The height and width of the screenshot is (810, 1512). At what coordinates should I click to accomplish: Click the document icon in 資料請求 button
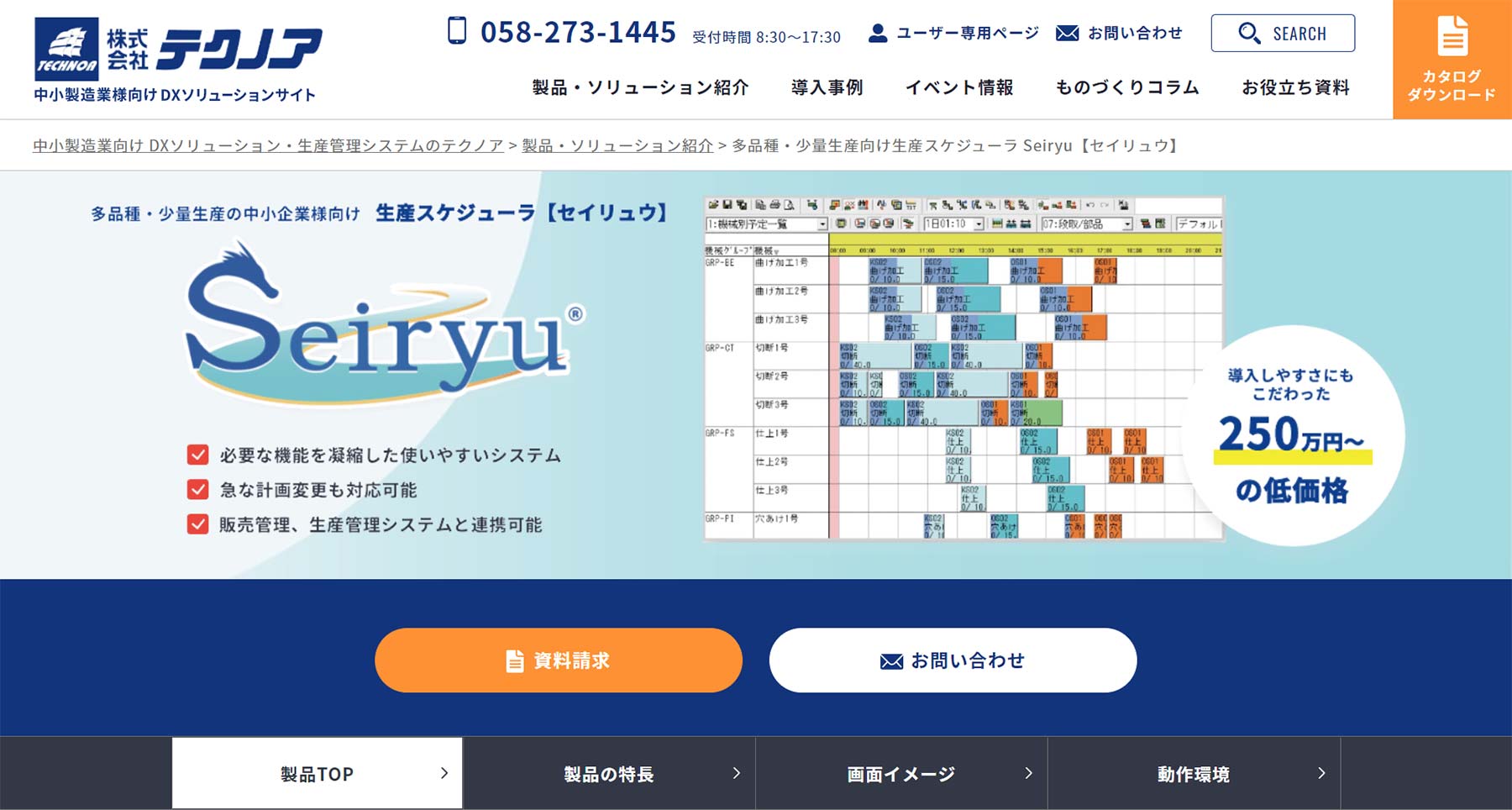(x=515, y=661)
